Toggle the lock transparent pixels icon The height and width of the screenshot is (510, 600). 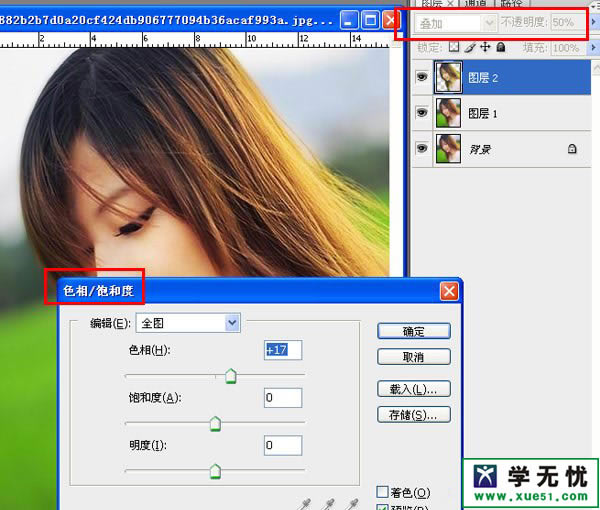click(454, 47)
